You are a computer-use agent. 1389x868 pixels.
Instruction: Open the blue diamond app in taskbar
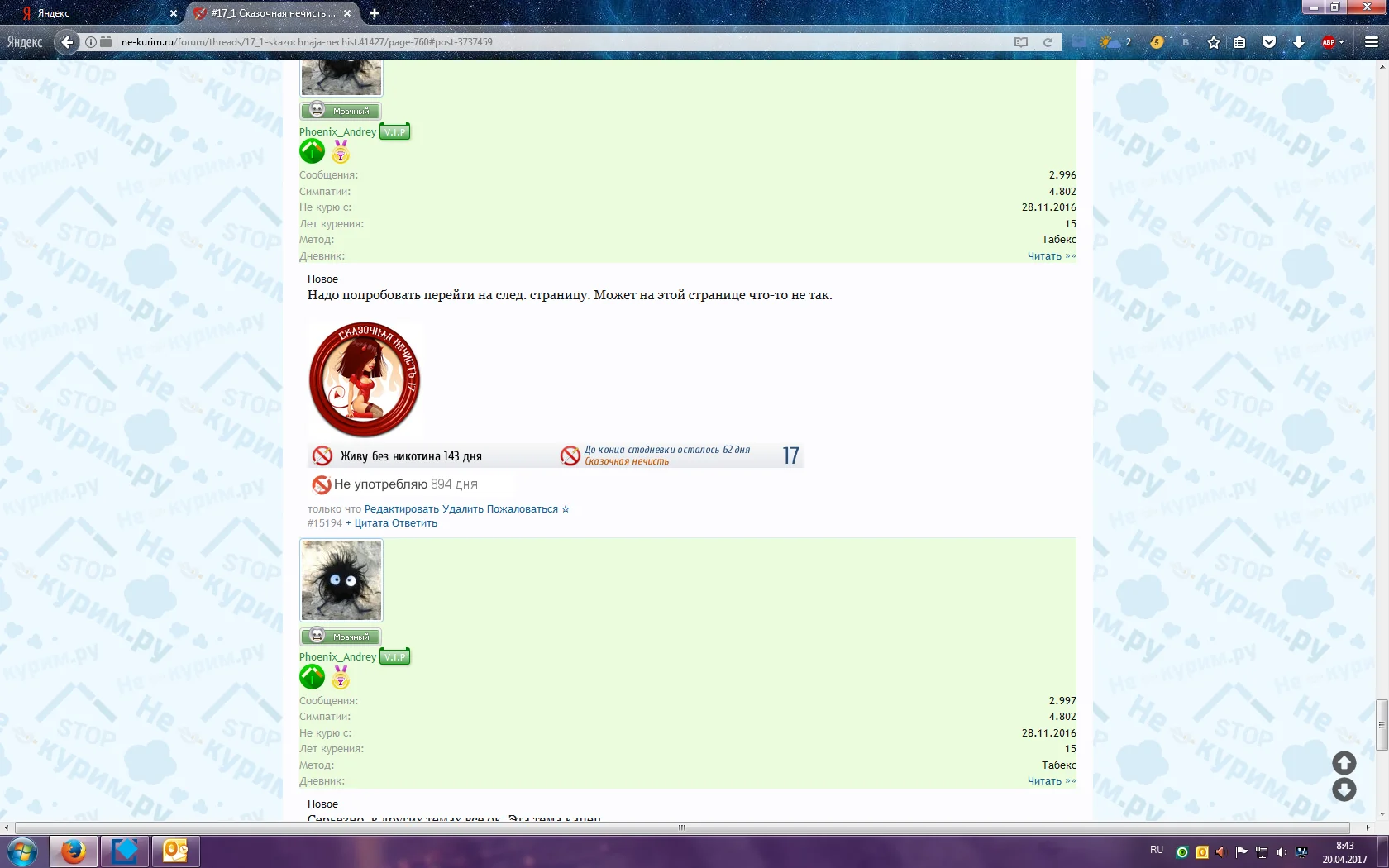coord(125,851)
